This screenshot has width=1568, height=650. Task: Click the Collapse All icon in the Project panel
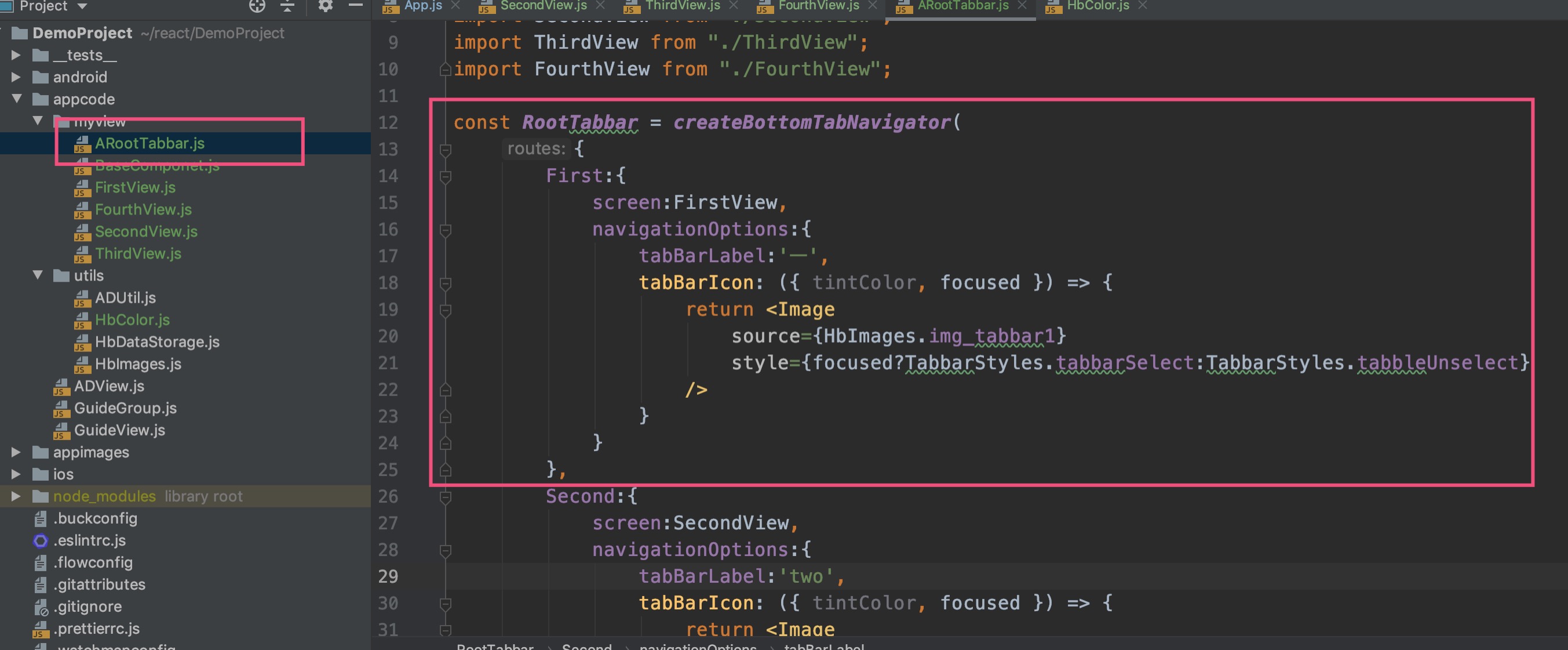287,6
